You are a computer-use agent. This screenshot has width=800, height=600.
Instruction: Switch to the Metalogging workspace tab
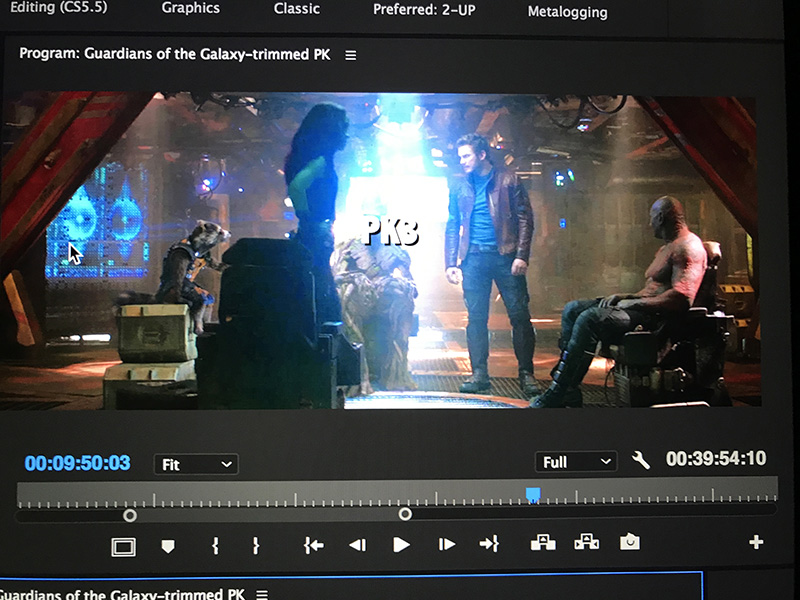tap(567, 12)
